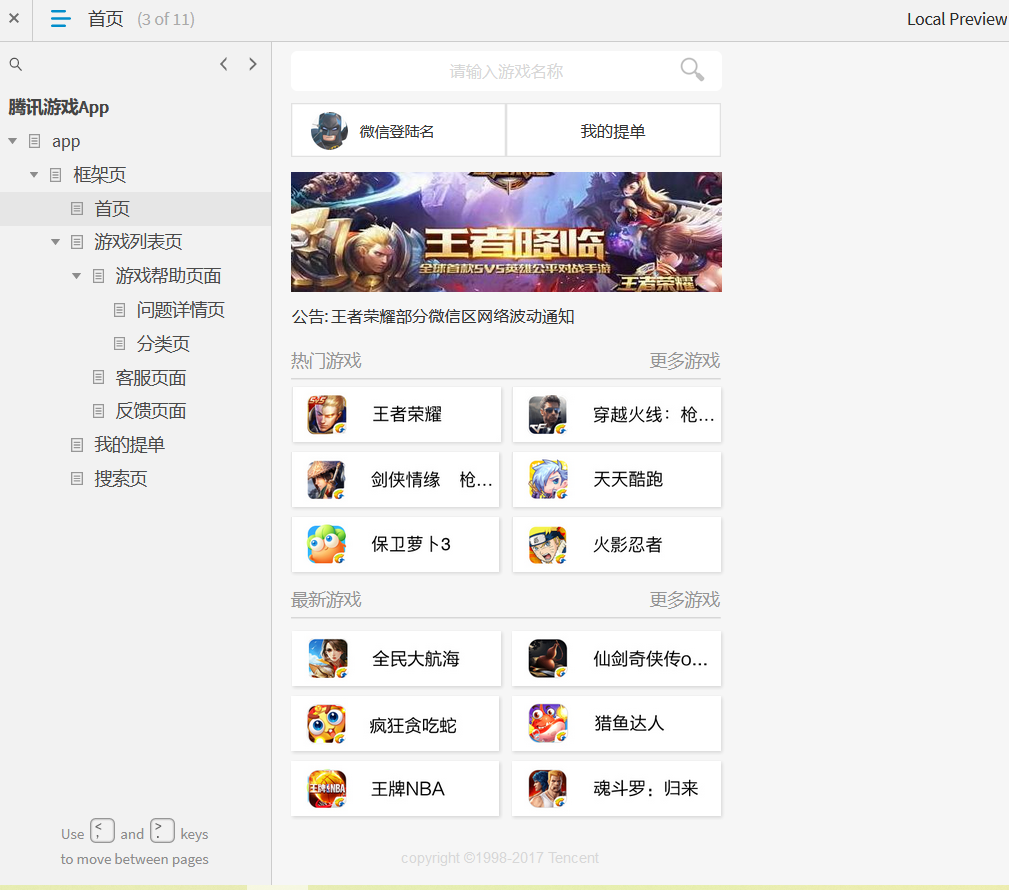Click the 疯狂贪吃蛇 game icon
This screenshot has height=890, width=1009.
coord(327,724)
